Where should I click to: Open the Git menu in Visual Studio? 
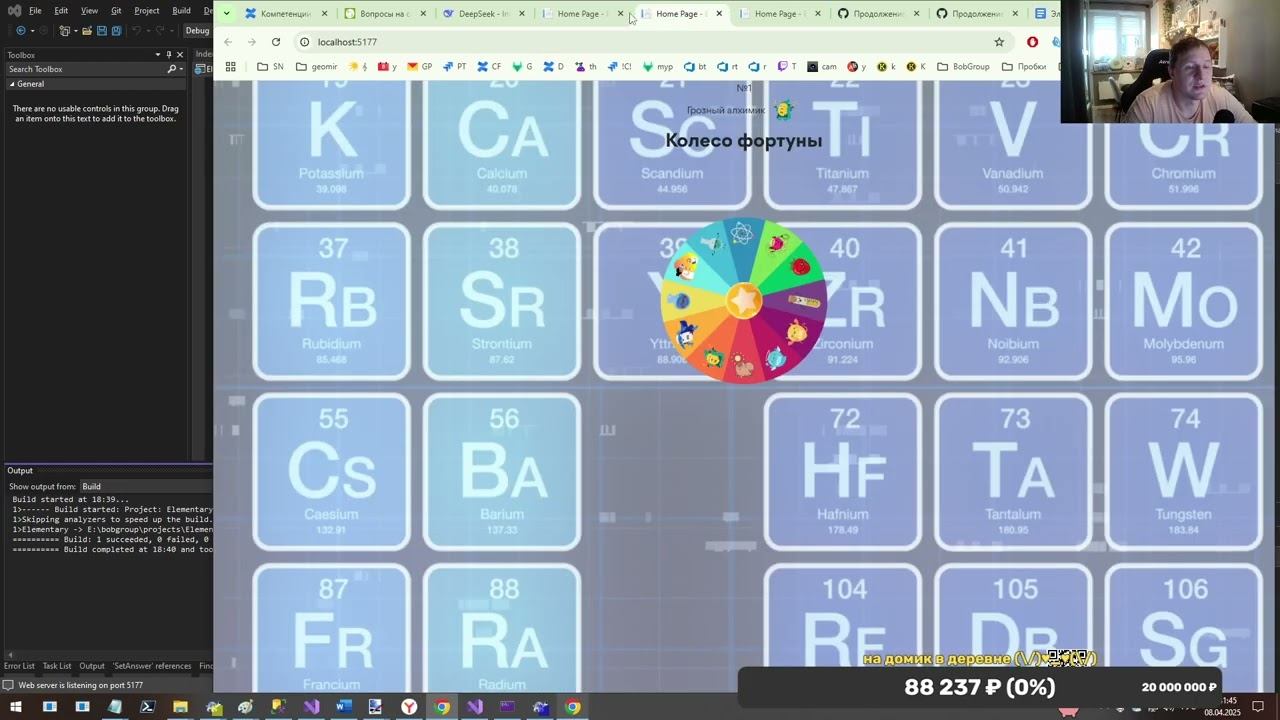(x=116, y=10)
